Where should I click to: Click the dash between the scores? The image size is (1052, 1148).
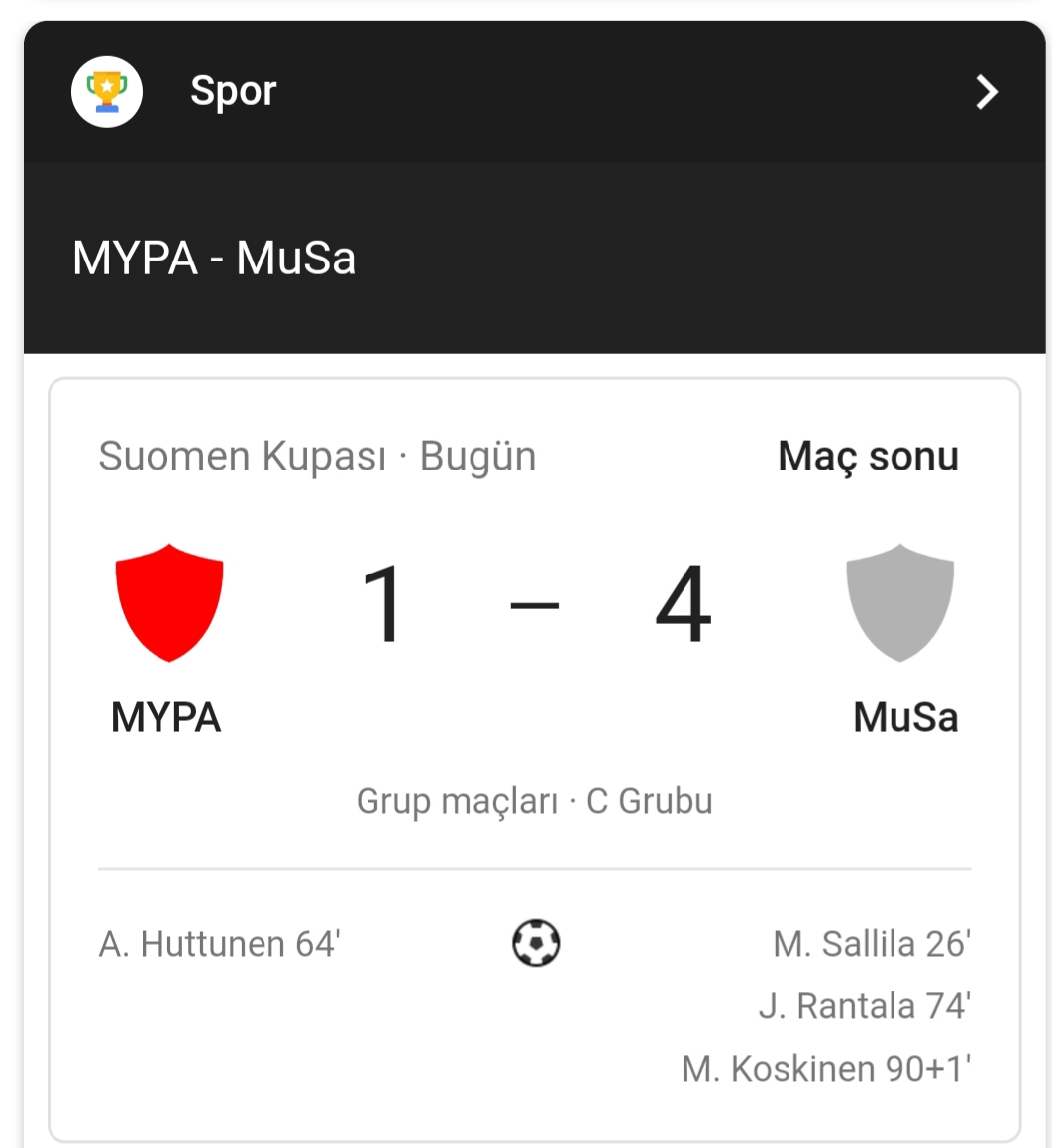pyautogui.click(x=534, y=605)
